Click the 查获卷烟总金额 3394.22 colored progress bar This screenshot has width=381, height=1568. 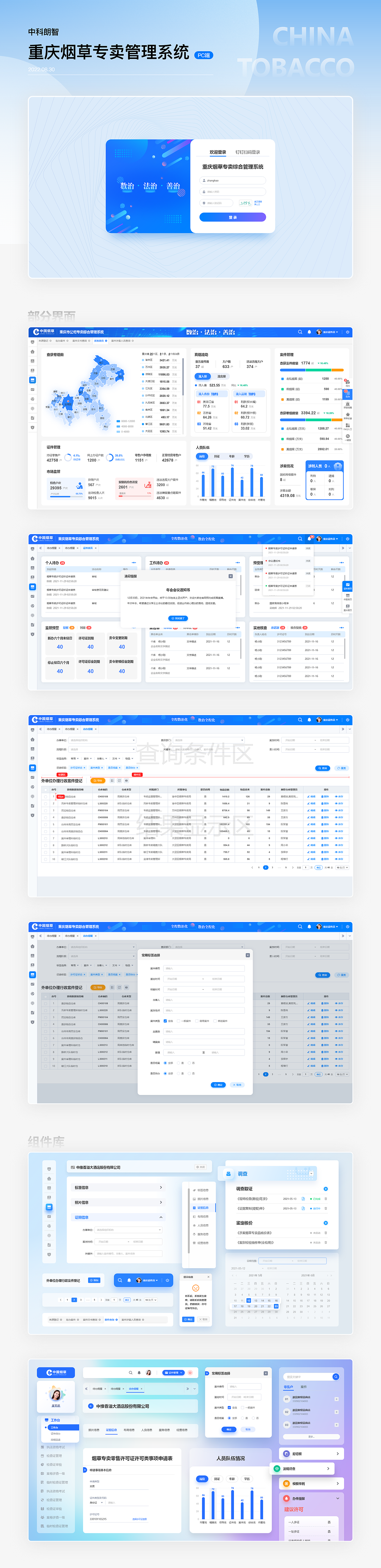tap(312, 419)
